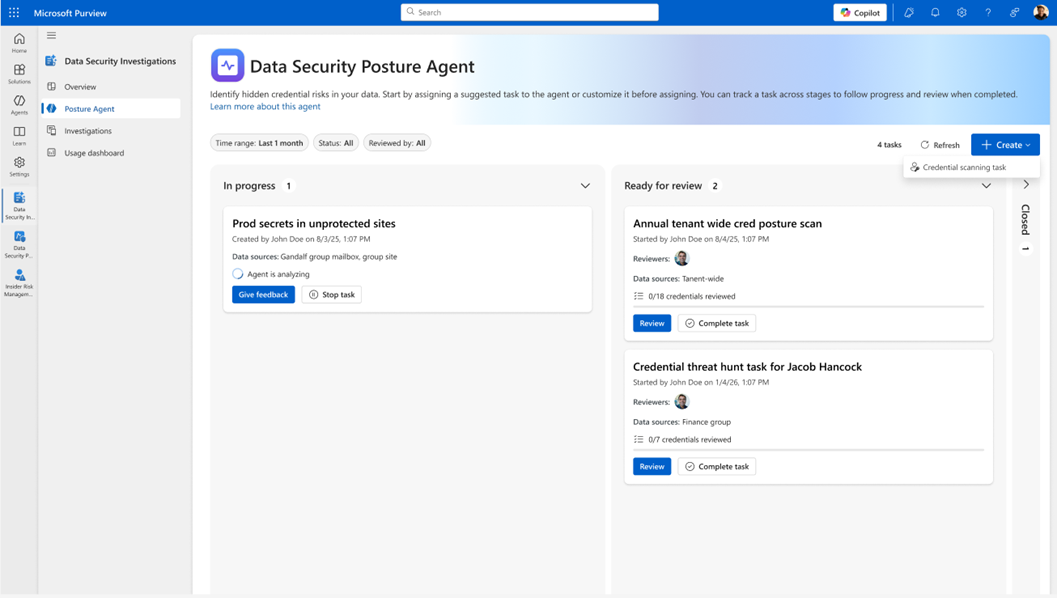This screenshot has height=598, width=1057.
Task: Choose Credential scanning task menu entry
Action: click(x=971, y=167)
